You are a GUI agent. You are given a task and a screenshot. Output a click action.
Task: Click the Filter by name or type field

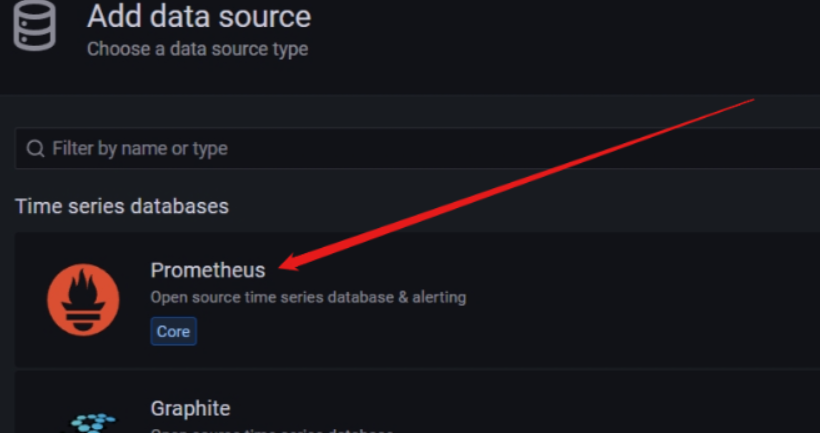[x=417, y=149]
